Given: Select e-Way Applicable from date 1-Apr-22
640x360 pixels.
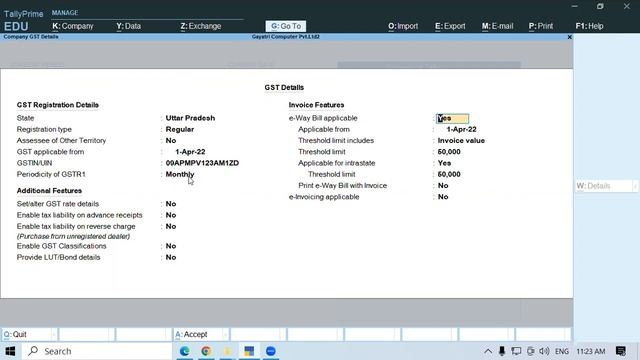Looking at the screenshot, I should click(461, 129).
